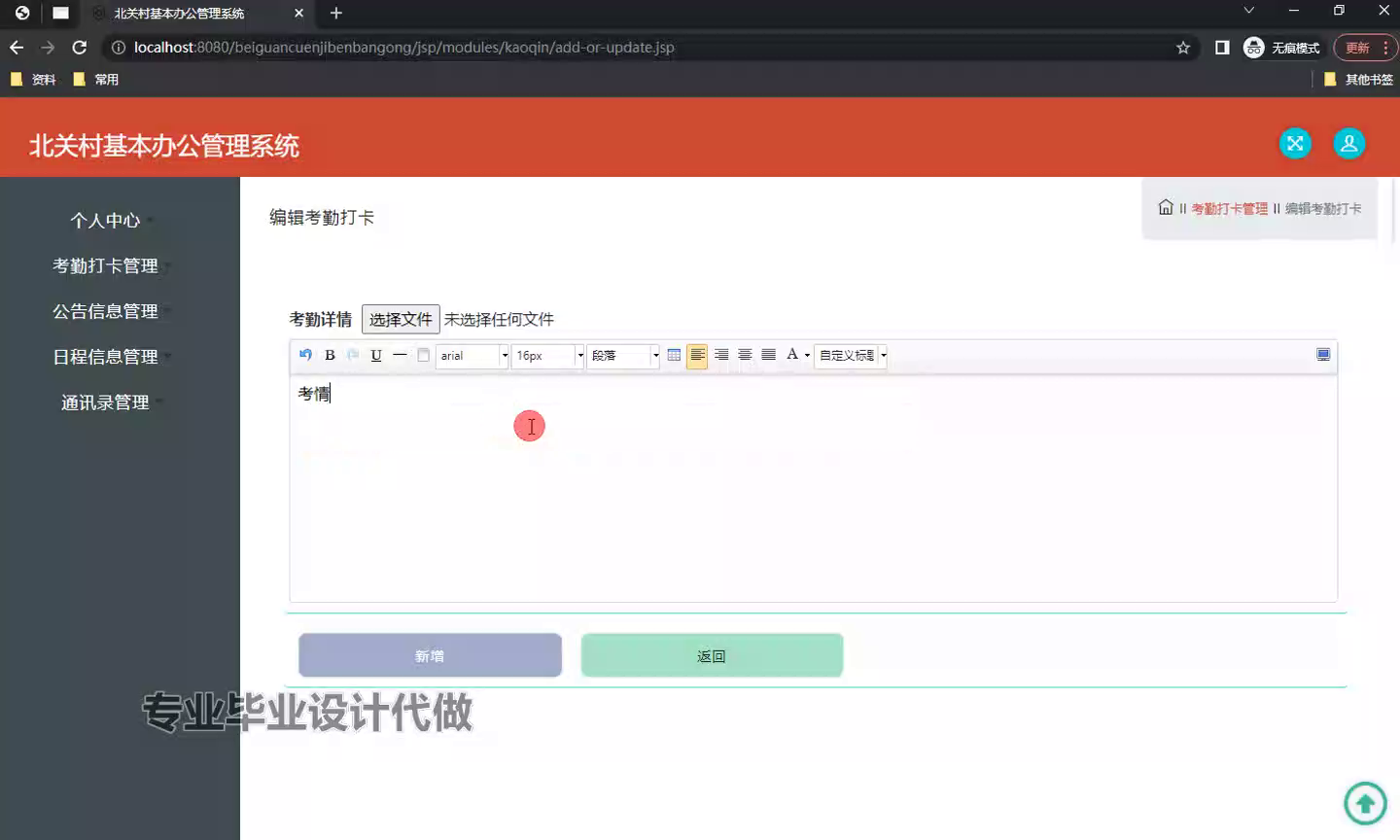Toggle bold formatting in the editor
This screenshot has width=1400, height=840.
(x=330, y=355)
